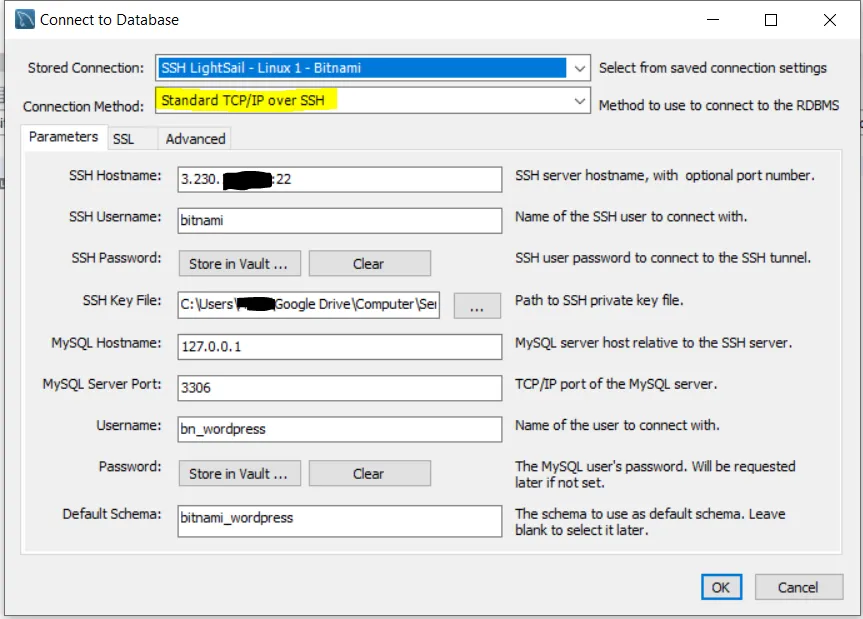Click the 'Stored Connection:' label
Image resolution: width=863 pixels, height=619 pixels.
(86, 68)
